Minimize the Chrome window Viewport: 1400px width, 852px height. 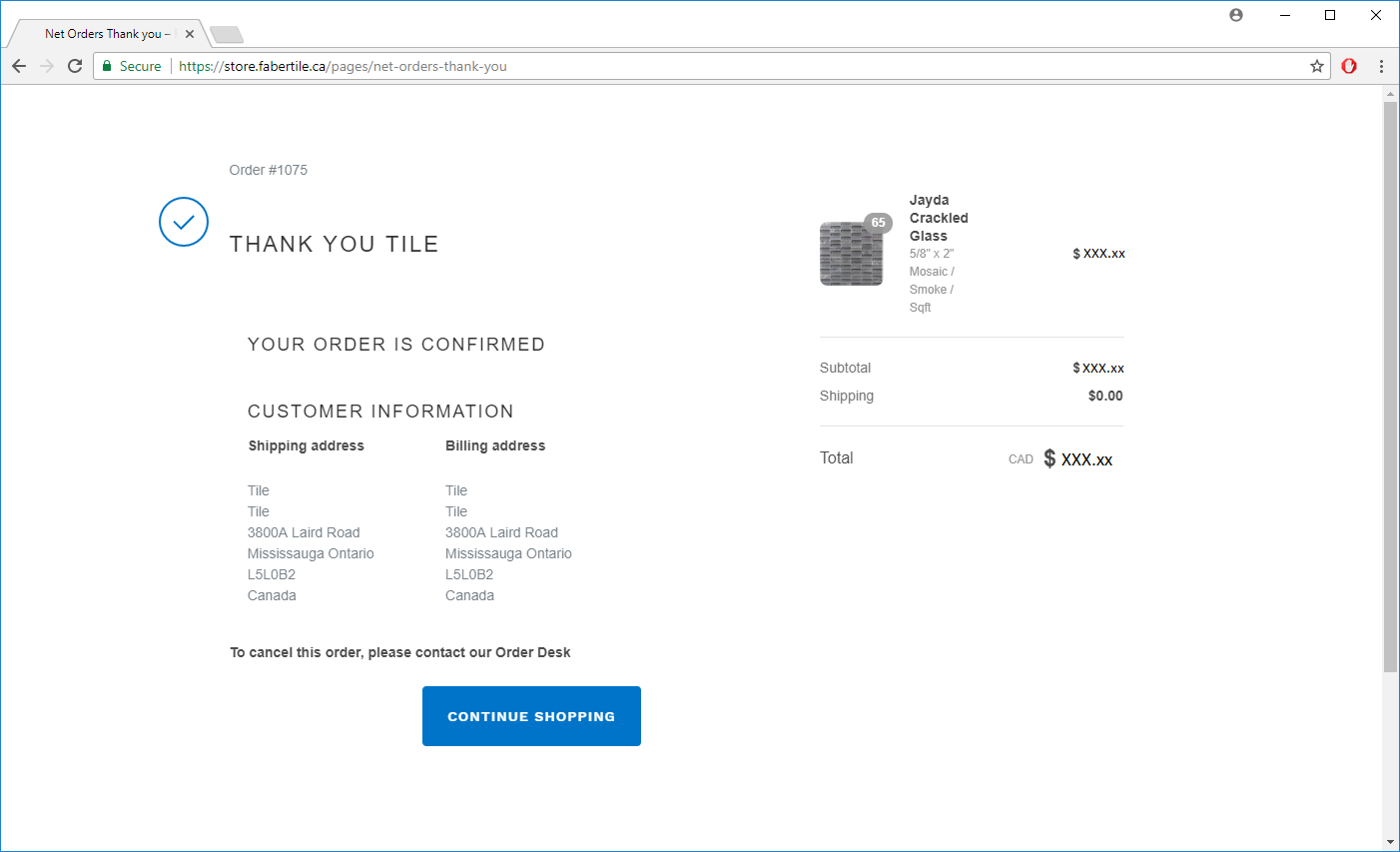[1284, 15]
